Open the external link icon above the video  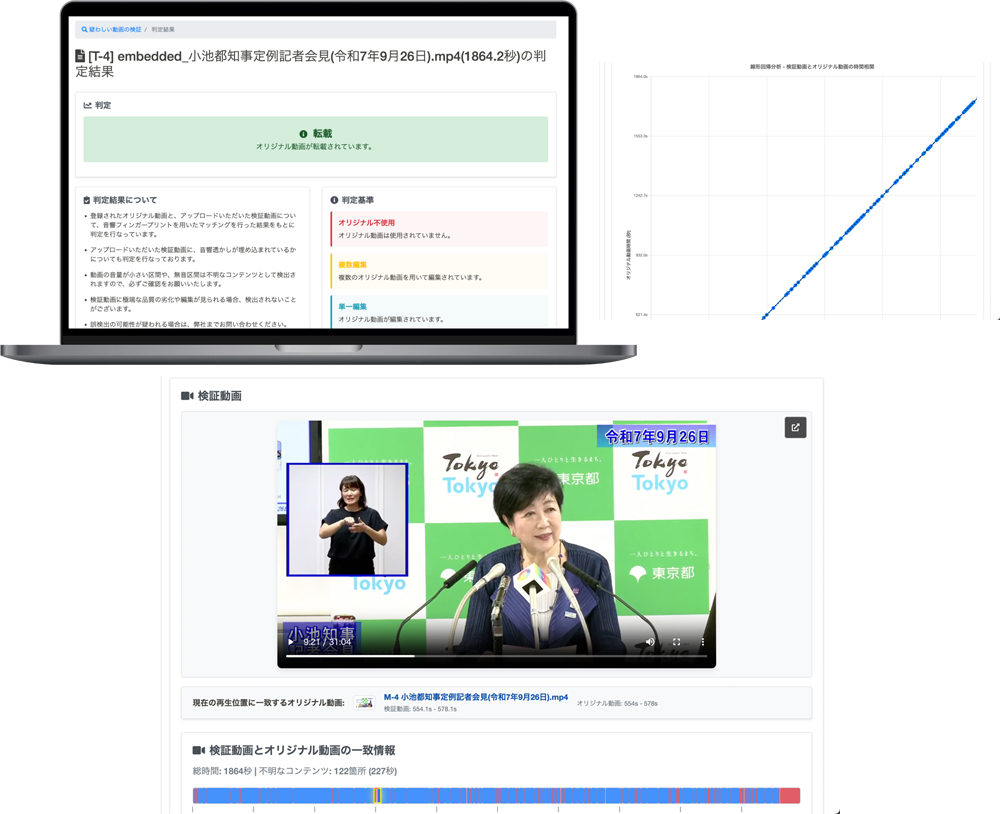click(795, 428)
